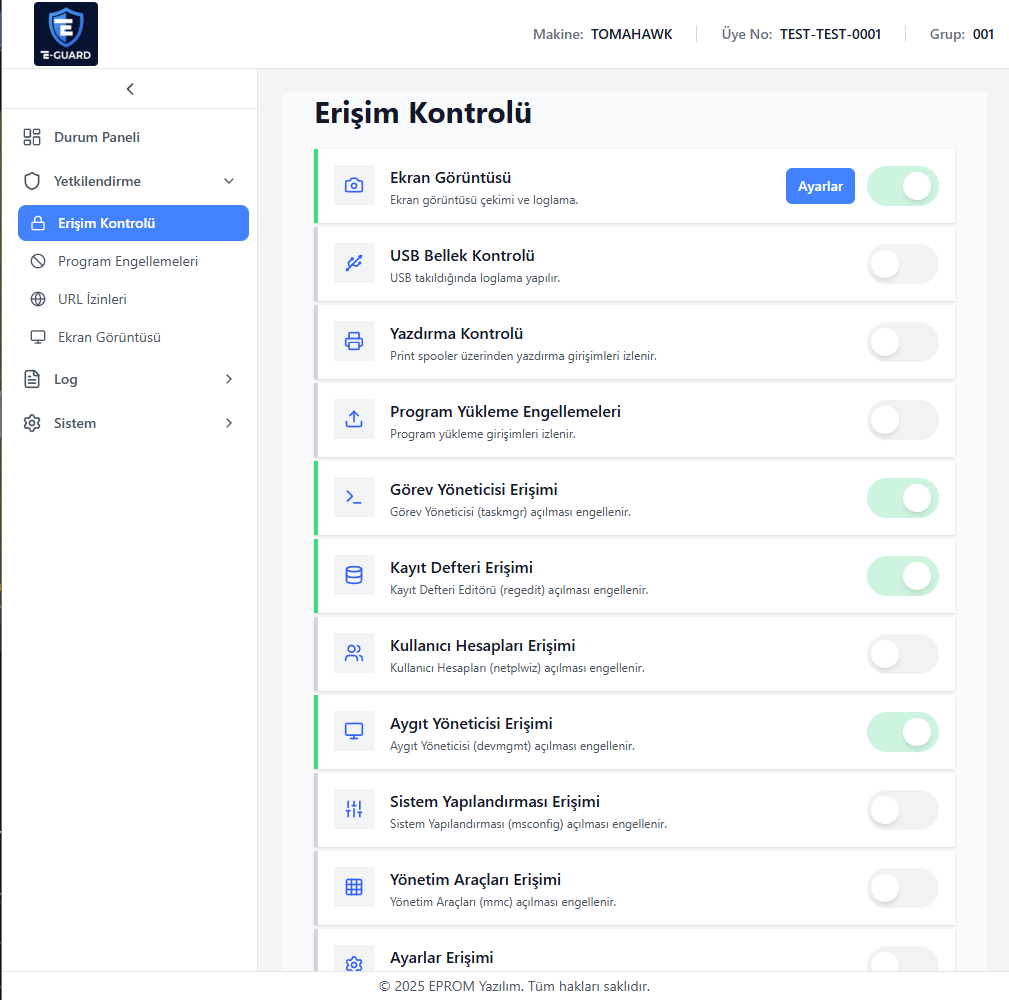Click the database icon for Kayıt Defteri Erişimi
The image size is (1009, 1000).
pos(353,576)
